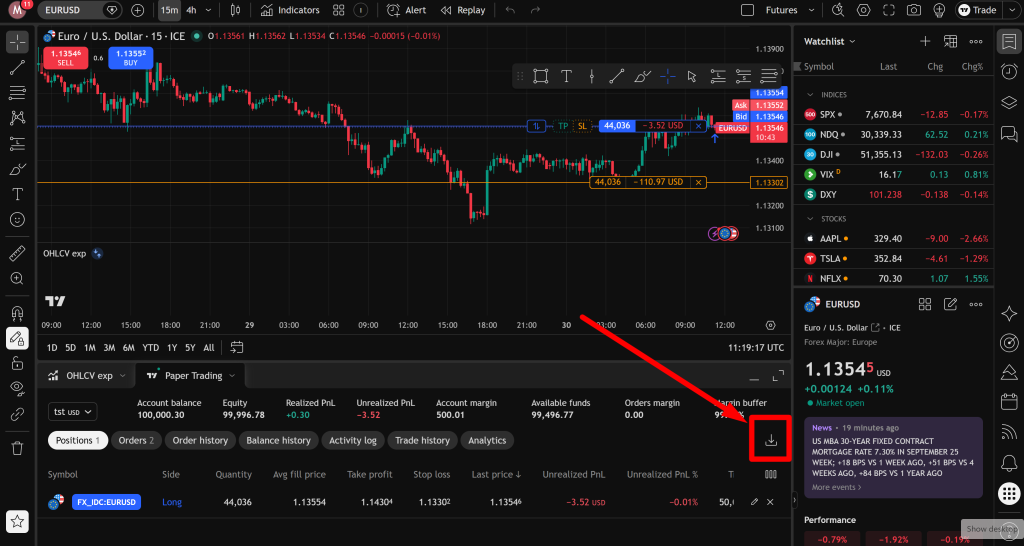
Task: Select the TSLA row in Watchlist
Action: tap(893, 259)
